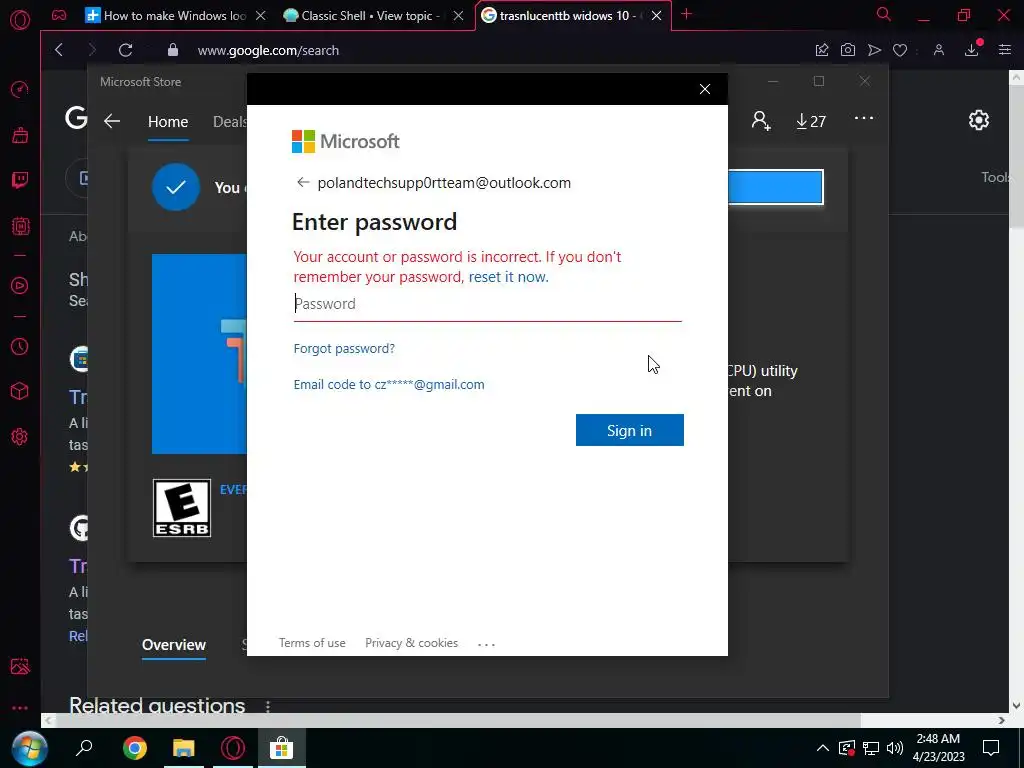Go back in Opera browser
This screenshot has height=768, width=1024.
pyautogui.click(x=59, y=50)
